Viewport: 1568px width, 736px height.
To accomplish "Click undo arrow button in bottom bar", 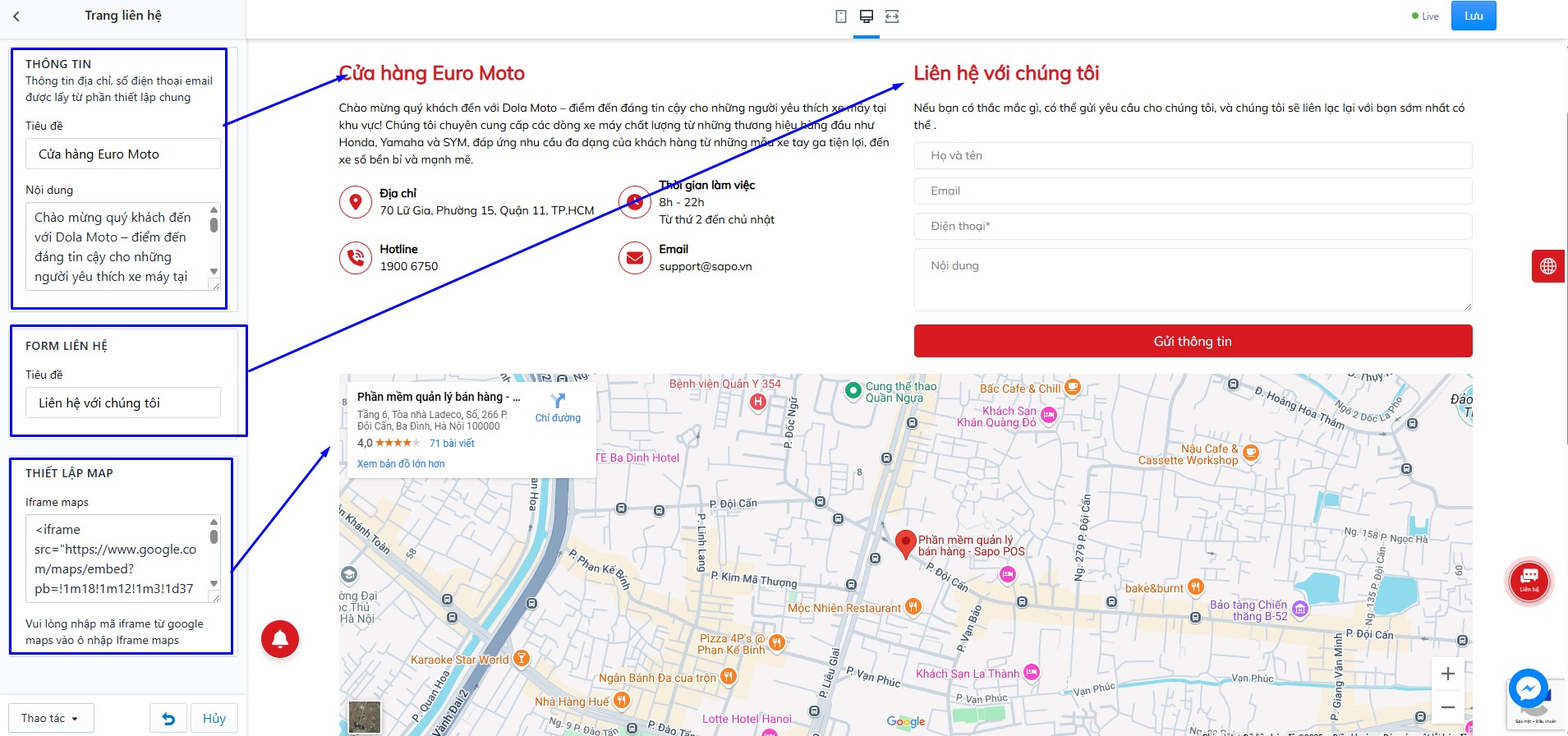I will point(168,719).
